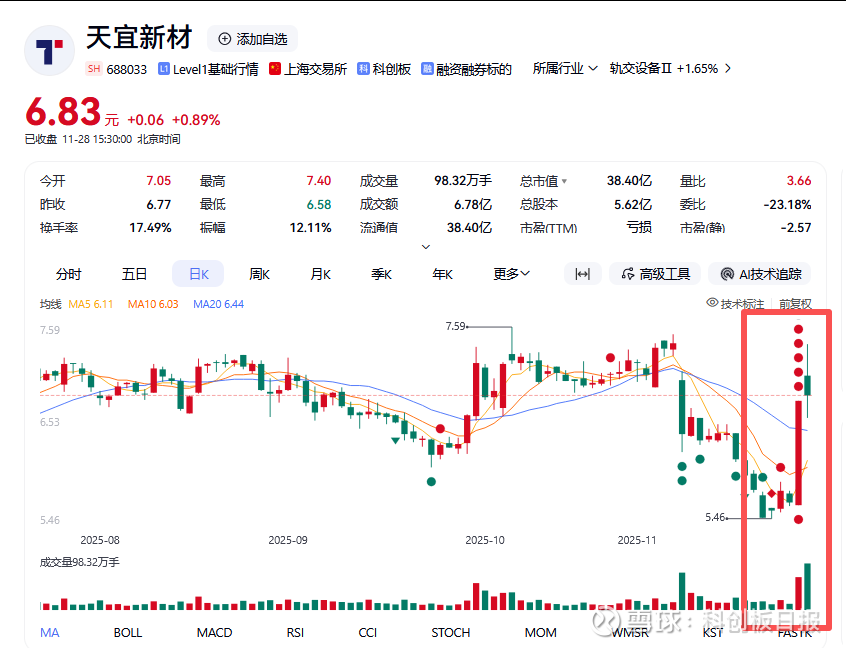The image size is (846, 648).
Task: Expand the 所属行业 dropdown
Action: [x=565, y=69]
